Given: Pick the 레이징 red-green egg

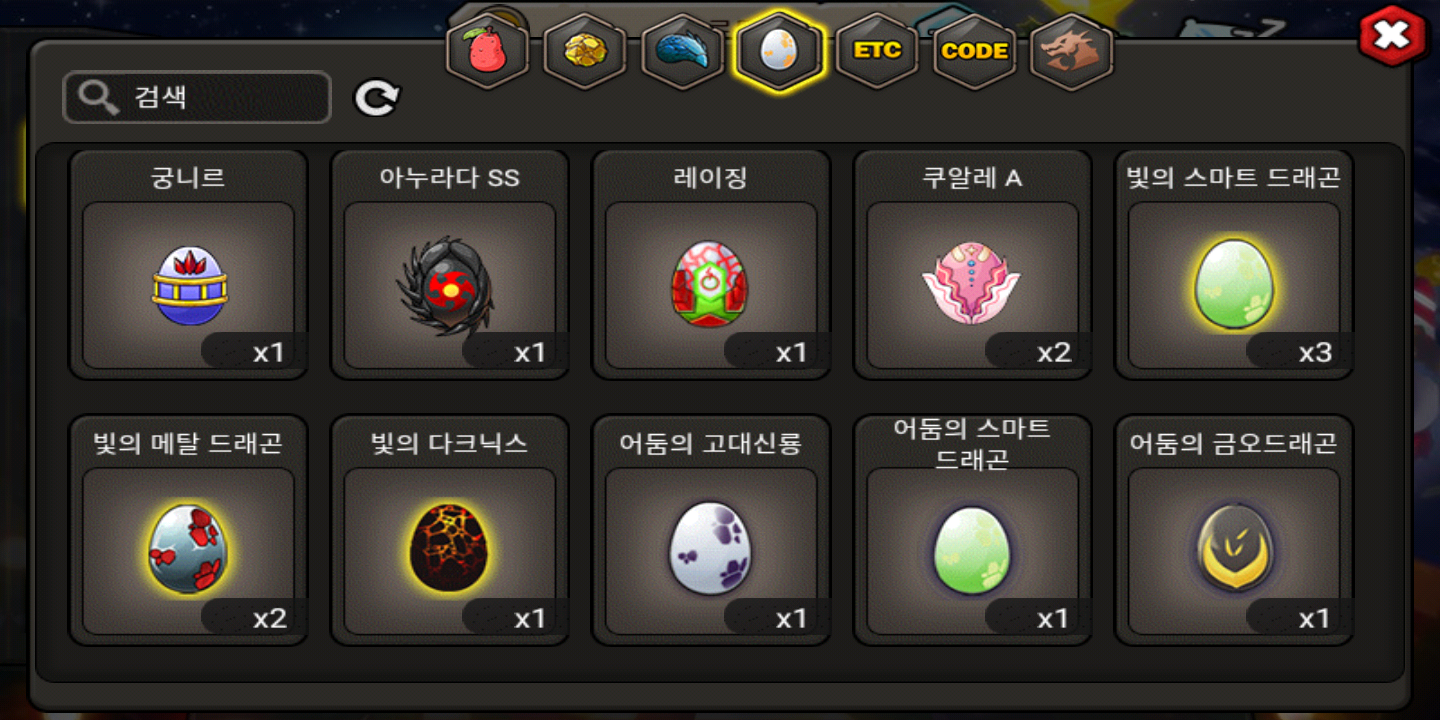Looking at the screenshot, I should point(711,265).
